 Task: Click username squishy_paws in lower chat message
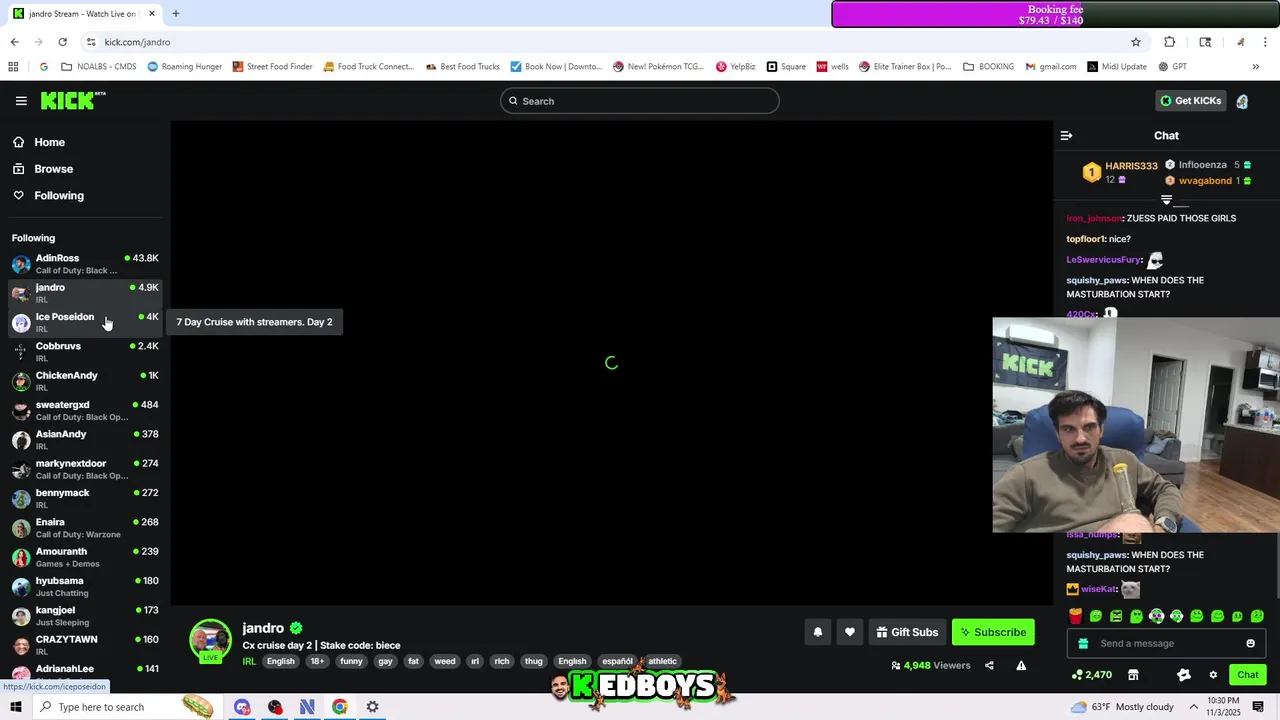pos(1097,555)
